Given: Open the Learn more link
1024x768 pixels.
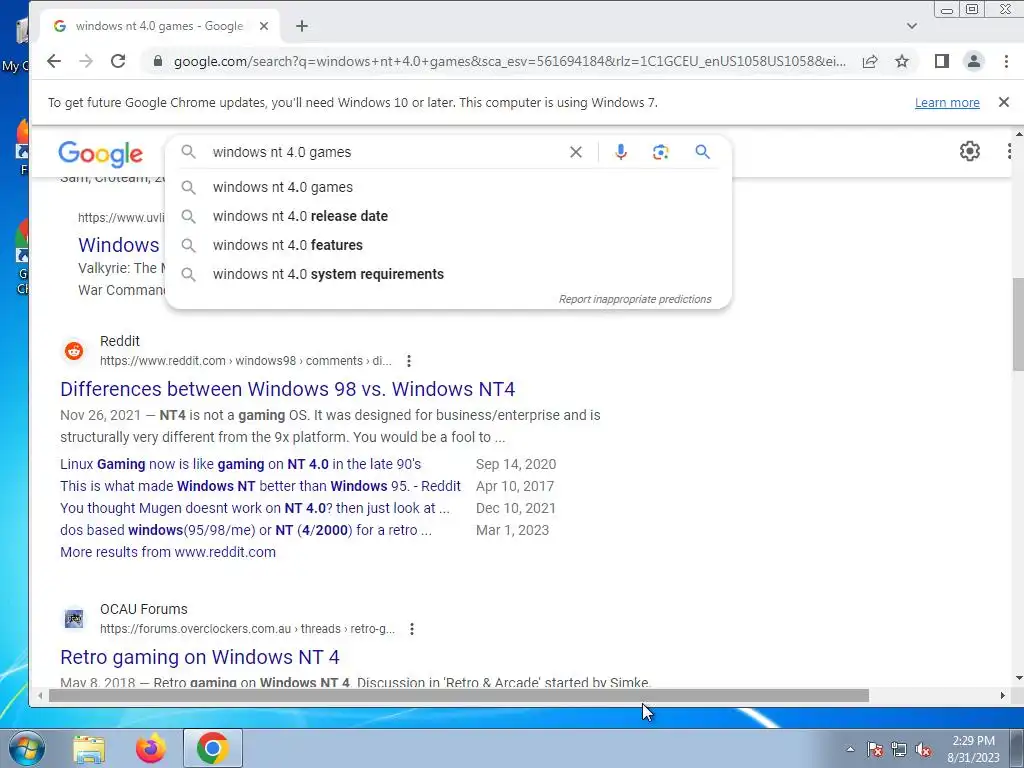Looking at the screenshot, I should coord(947,103).
